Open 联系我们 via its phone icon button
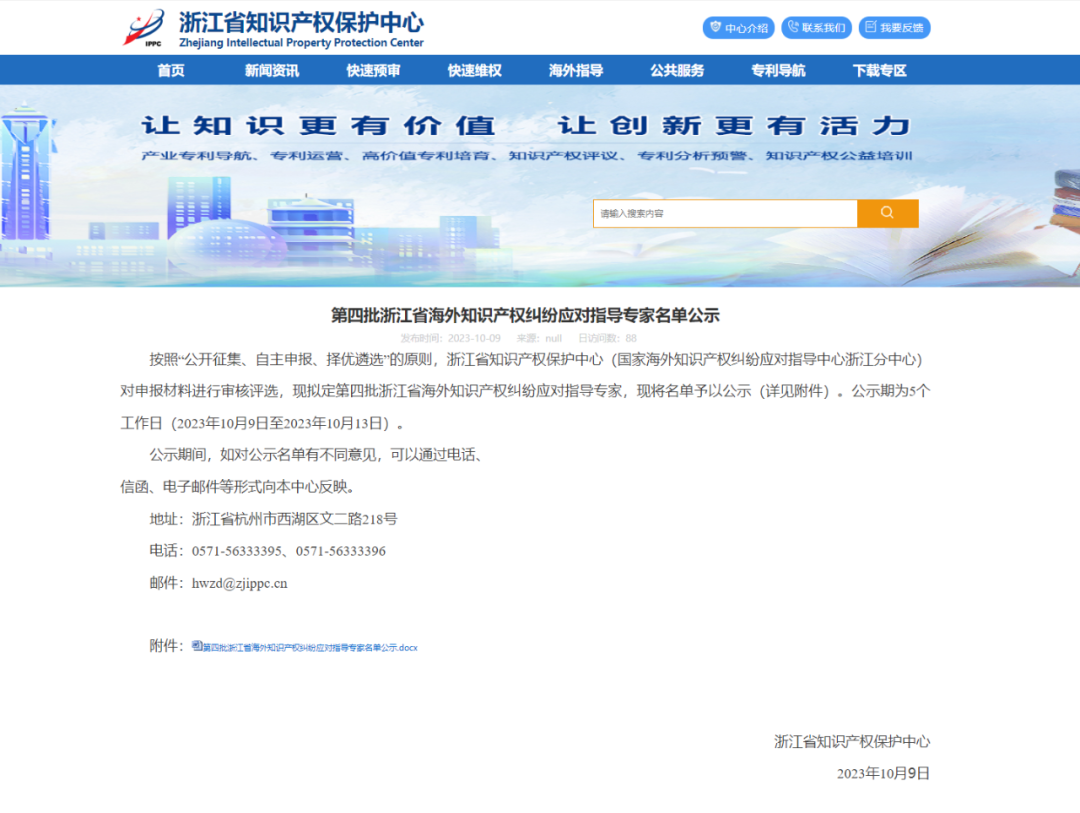Screen dimensions: 1080x813 coord(817,28)
